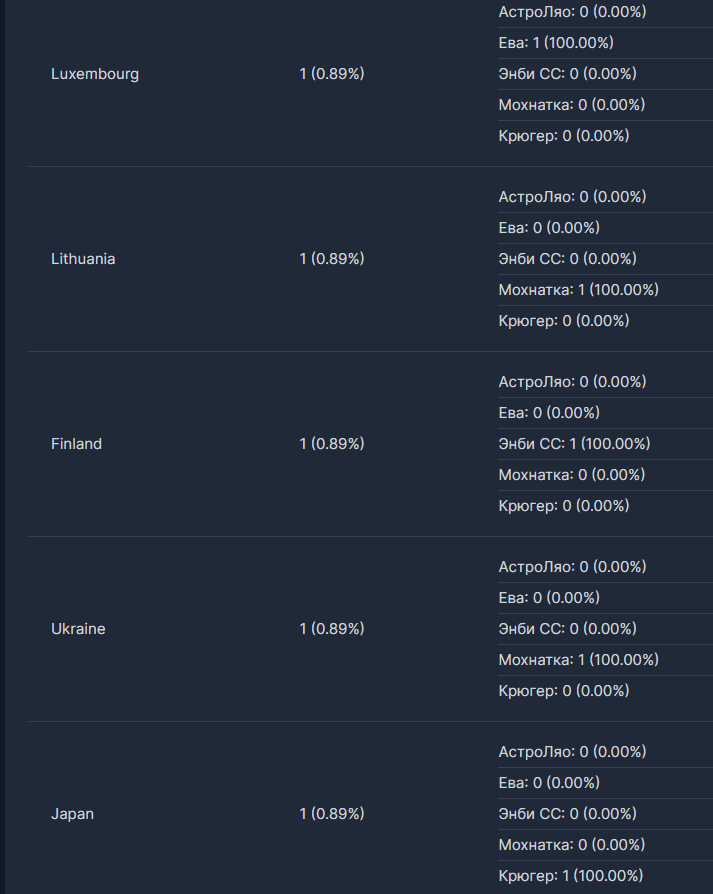Viewport: 713px width, 894px height.
Task: Click Japan's 1 (0.89%) total value
Action: (x=332, y=814)
